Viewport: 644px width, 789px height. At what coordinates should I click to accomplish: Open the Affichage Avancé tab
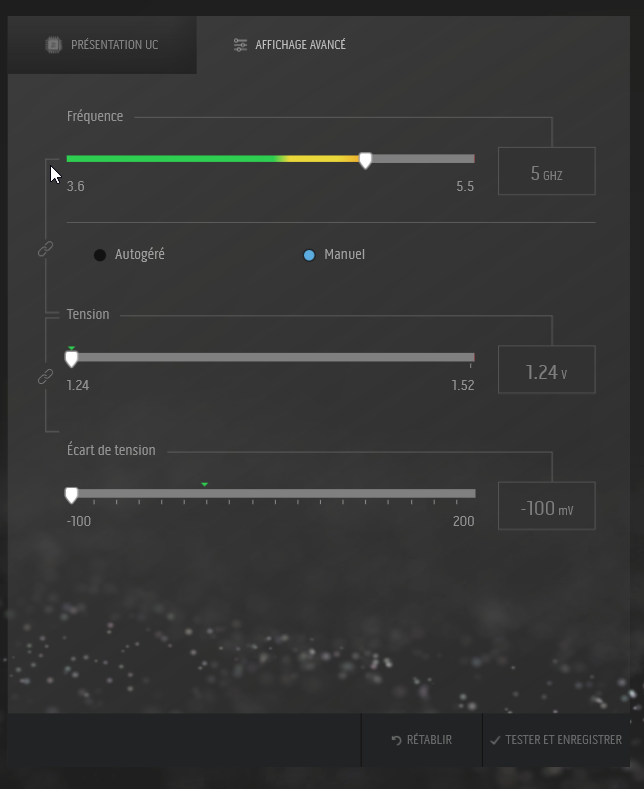pos(290,45)
